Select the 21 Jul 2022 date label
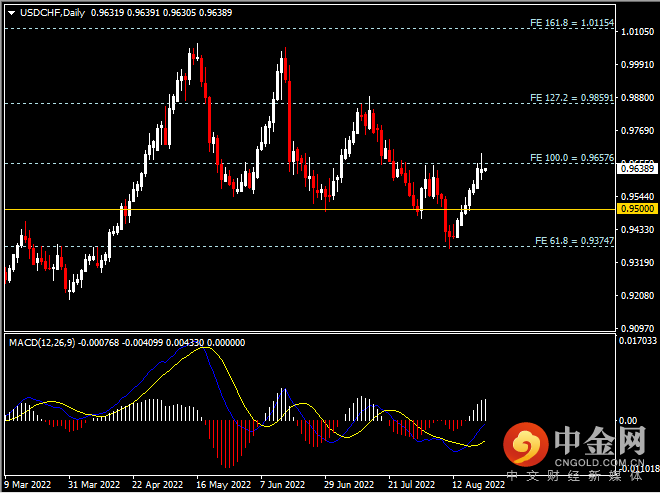The image size is (660, 494). pyautogui.click(x=411, y=485)
